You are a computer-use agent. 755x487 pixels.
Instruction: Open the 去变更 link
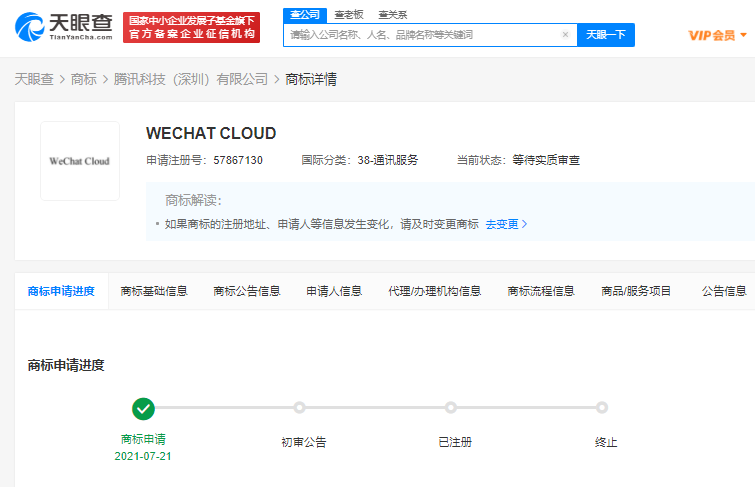point(506,224)
